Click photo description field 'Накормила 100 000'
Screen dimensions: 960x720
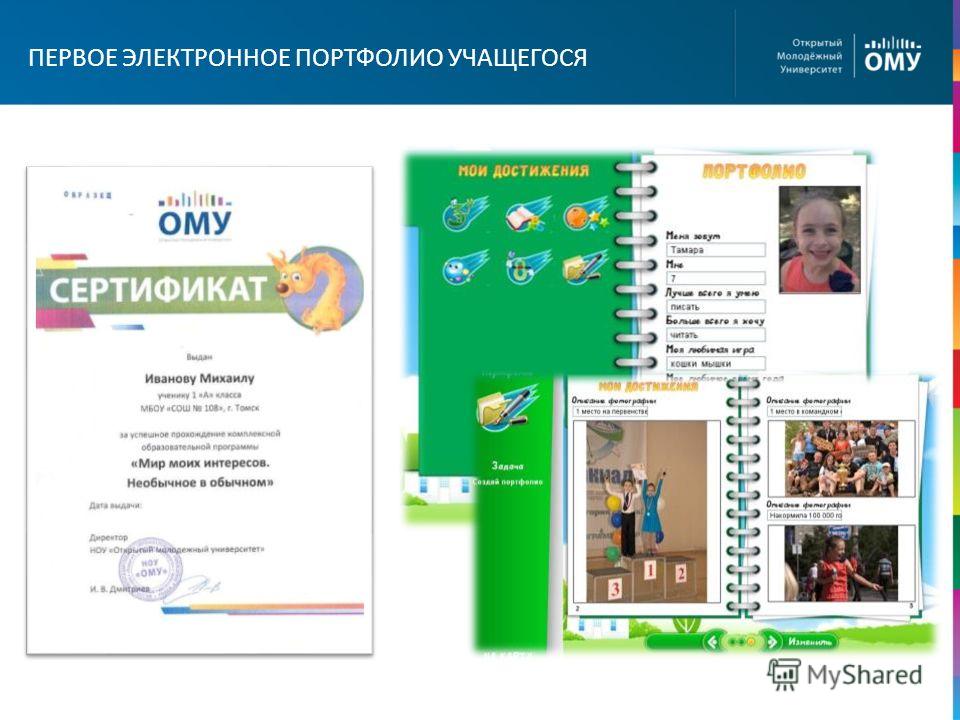[804, 516]
